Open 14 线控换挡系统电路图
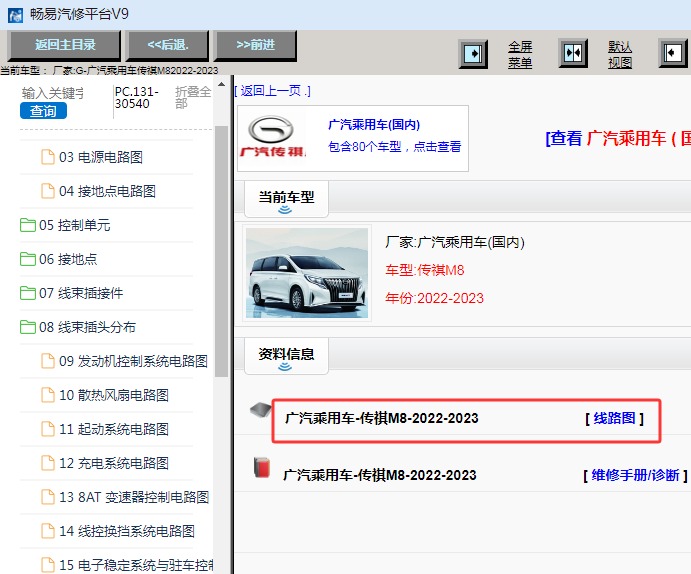 click(x=127, y=531)
